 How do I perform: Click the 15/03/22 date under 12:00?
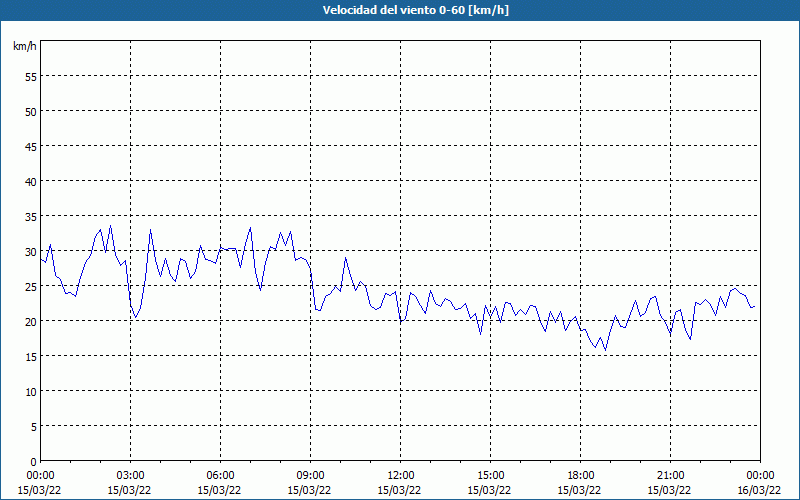click(x=399, y=490)
